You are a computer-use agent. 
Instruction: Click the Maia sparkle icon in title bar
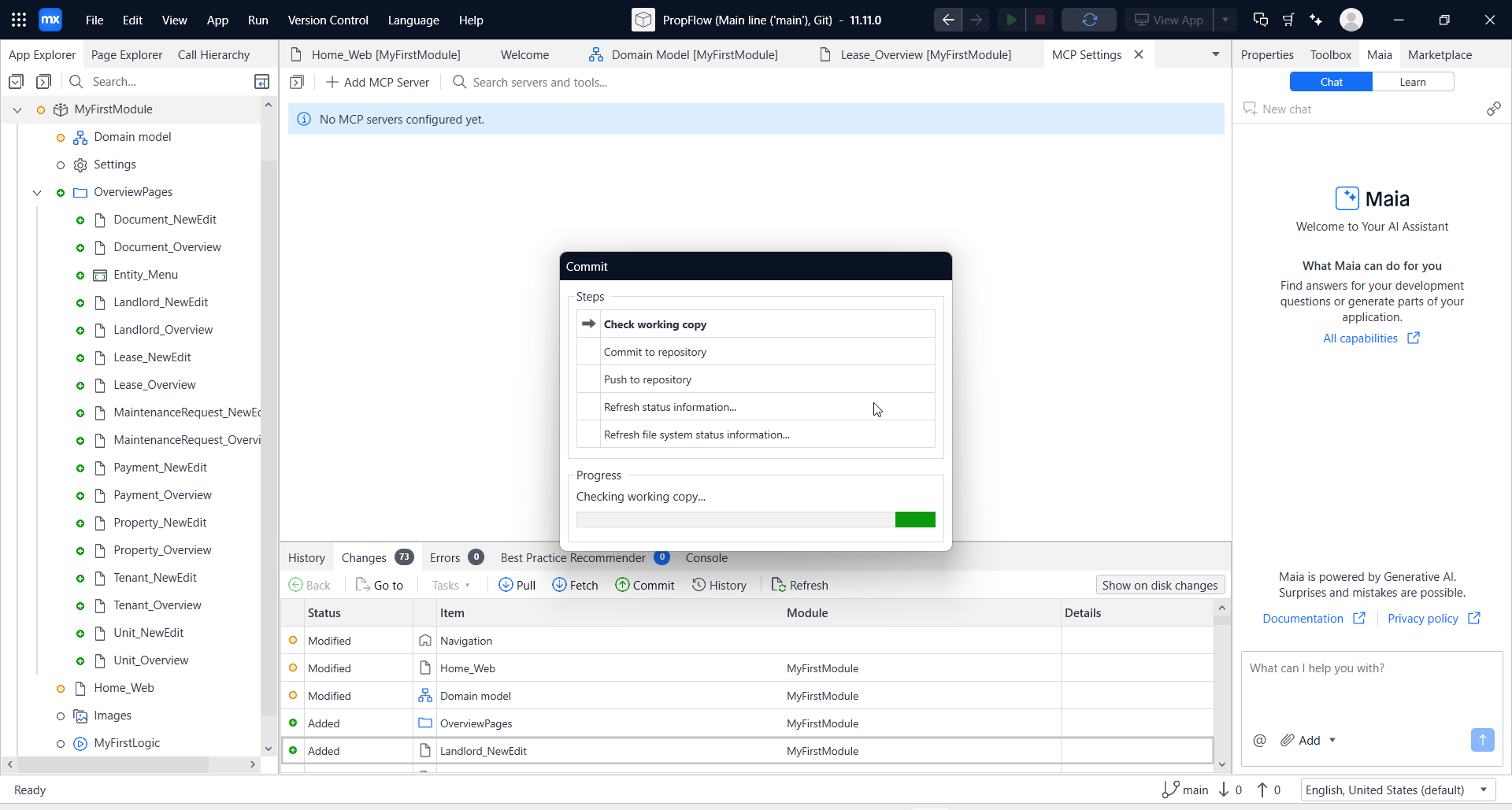click(1316, 20)
